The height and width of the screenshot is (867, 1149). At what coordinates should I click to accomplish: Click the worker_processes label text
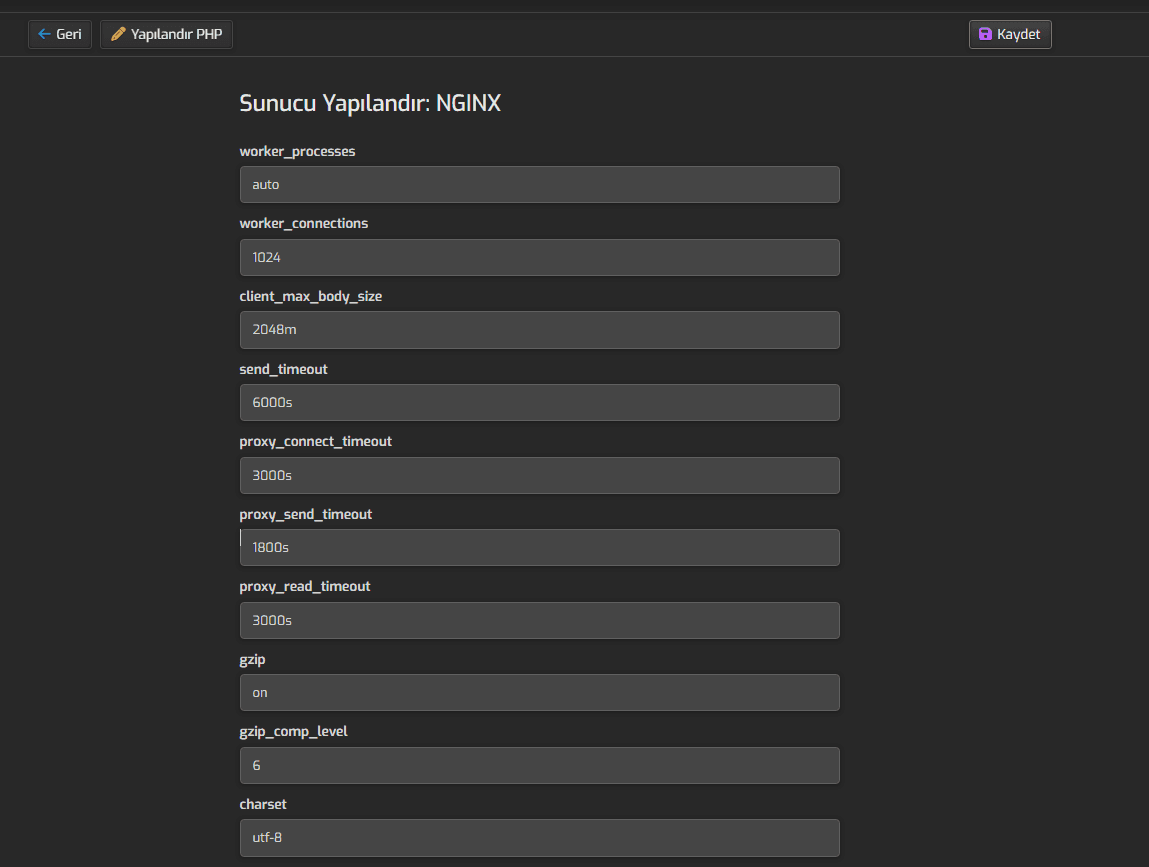297,151
